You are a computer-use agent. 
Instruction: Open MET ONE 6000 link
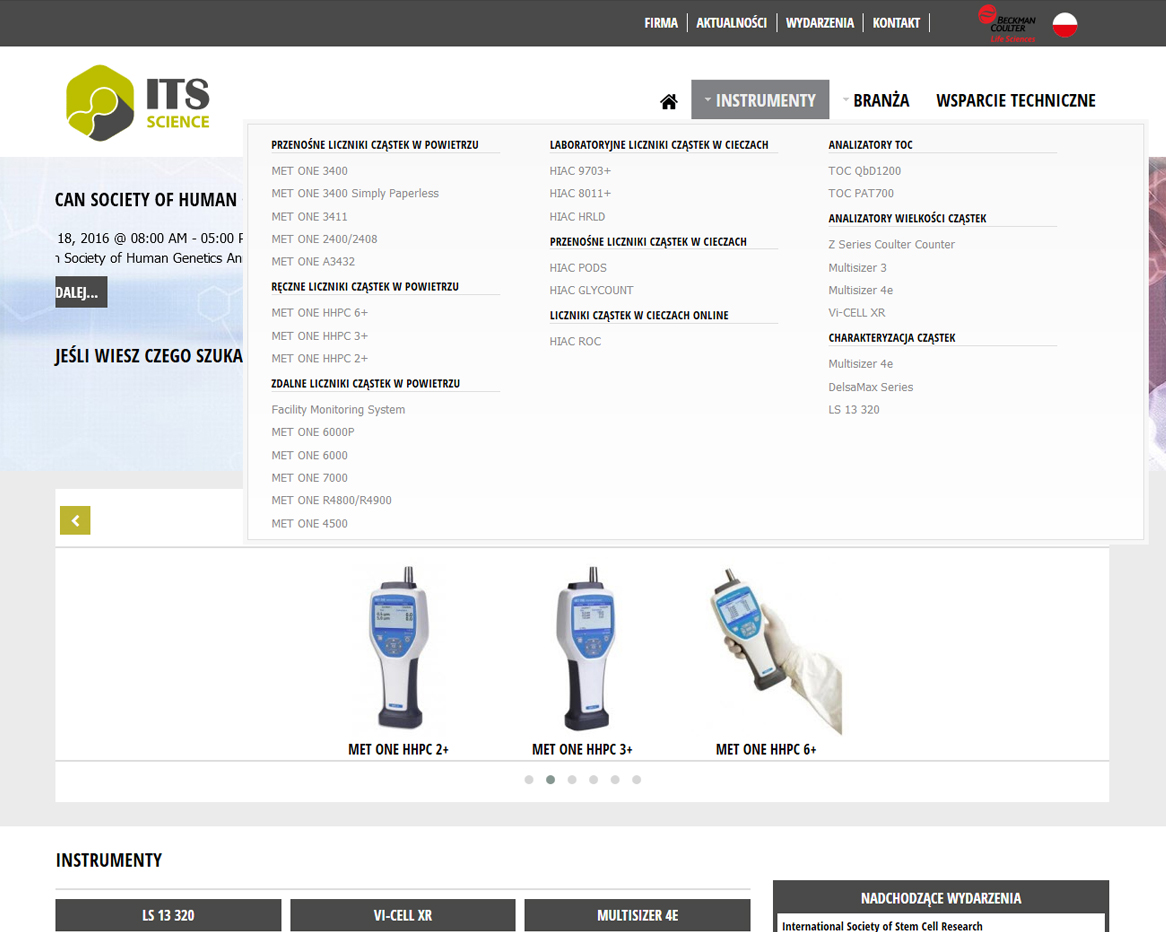pyautogui.click(x=309, y=455)
